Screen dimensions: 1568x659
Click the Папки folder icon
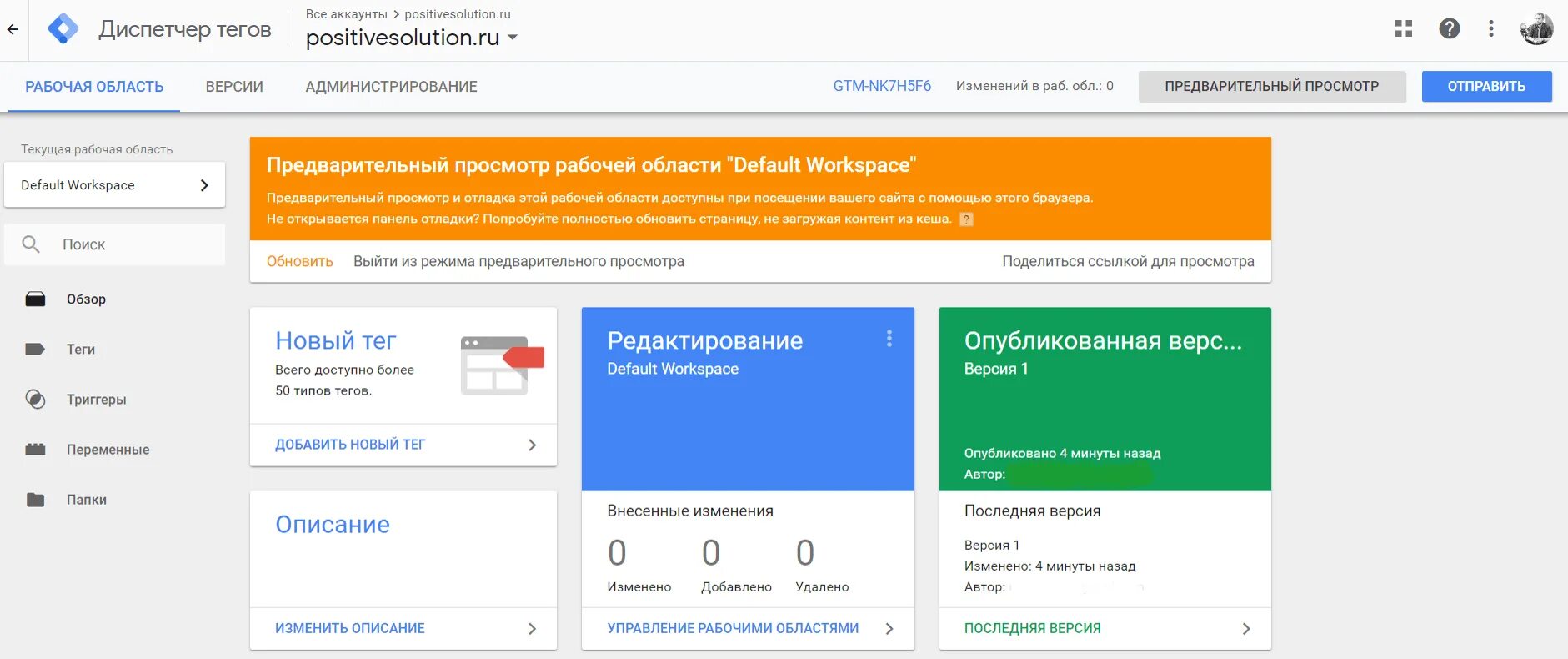pyautogui.click(x=35, y=499)
